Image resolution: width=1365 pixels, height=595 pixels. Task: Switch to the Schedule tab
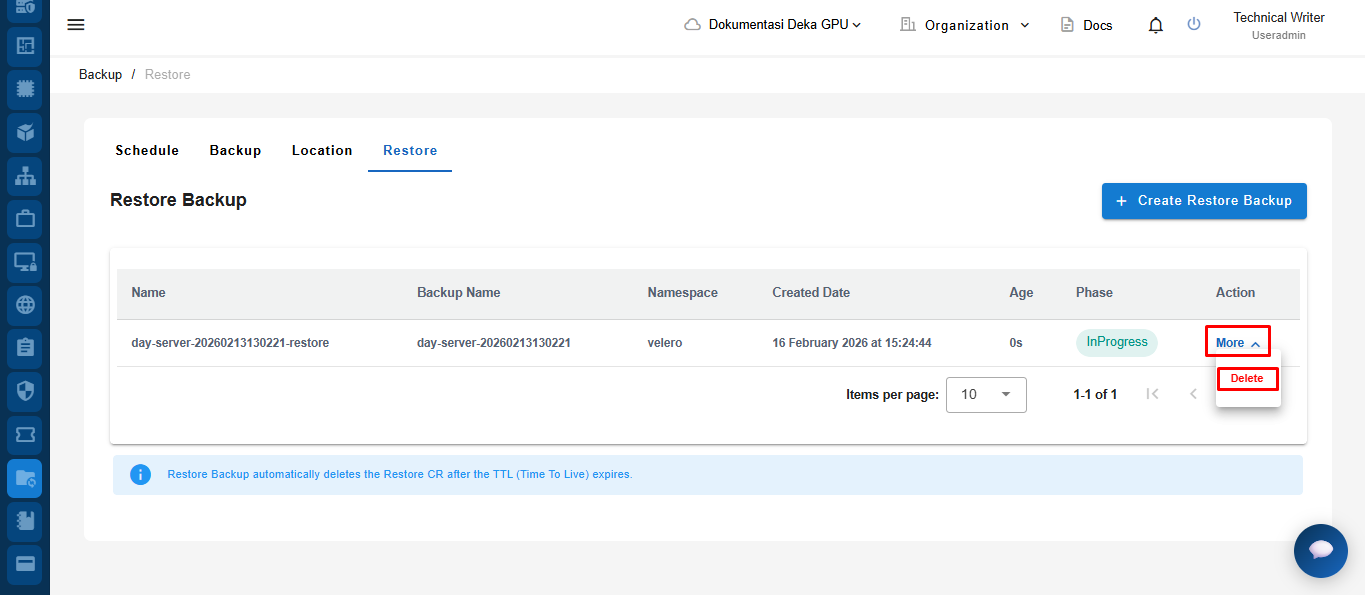(x=147, y=151)
